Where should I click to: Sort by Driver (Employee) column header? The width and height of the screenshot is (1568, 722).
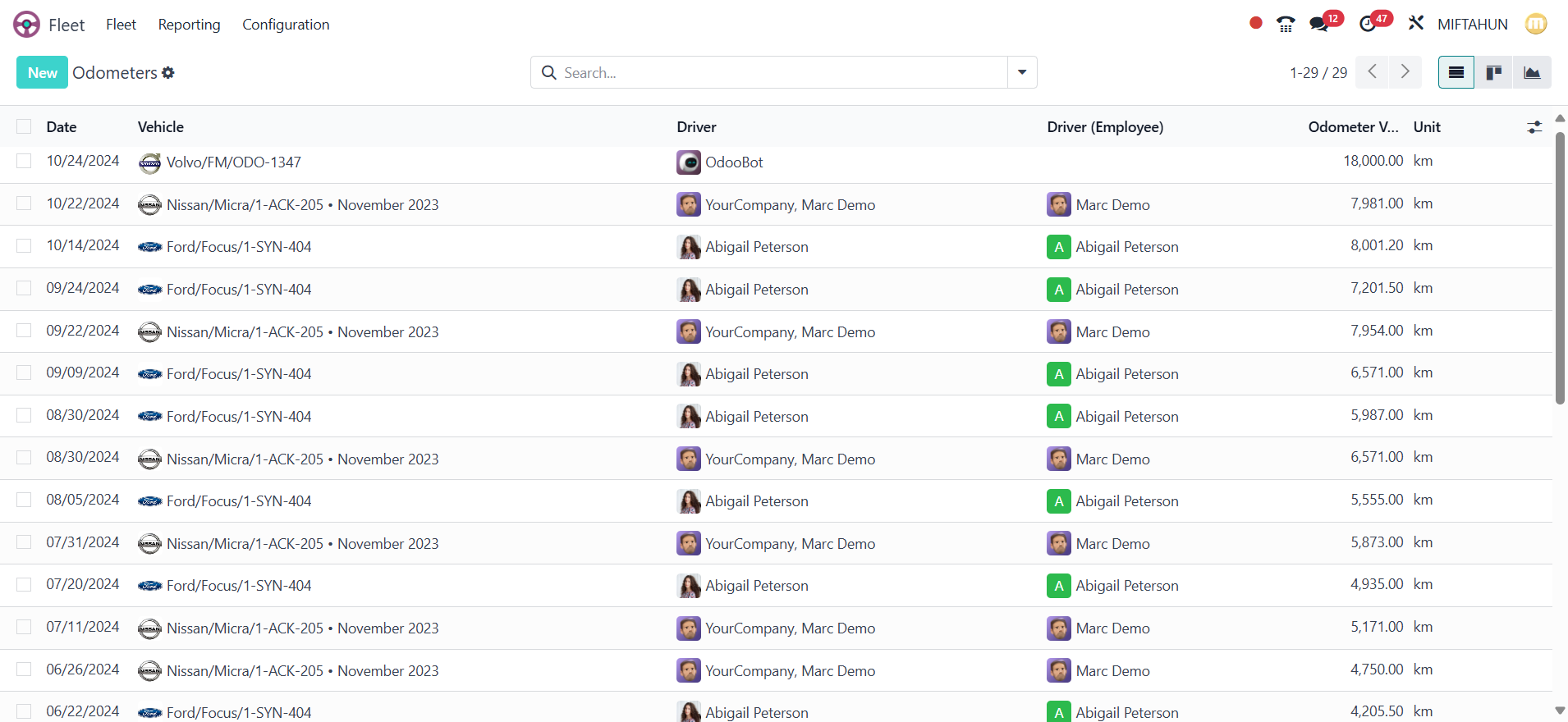[1105, 127]
